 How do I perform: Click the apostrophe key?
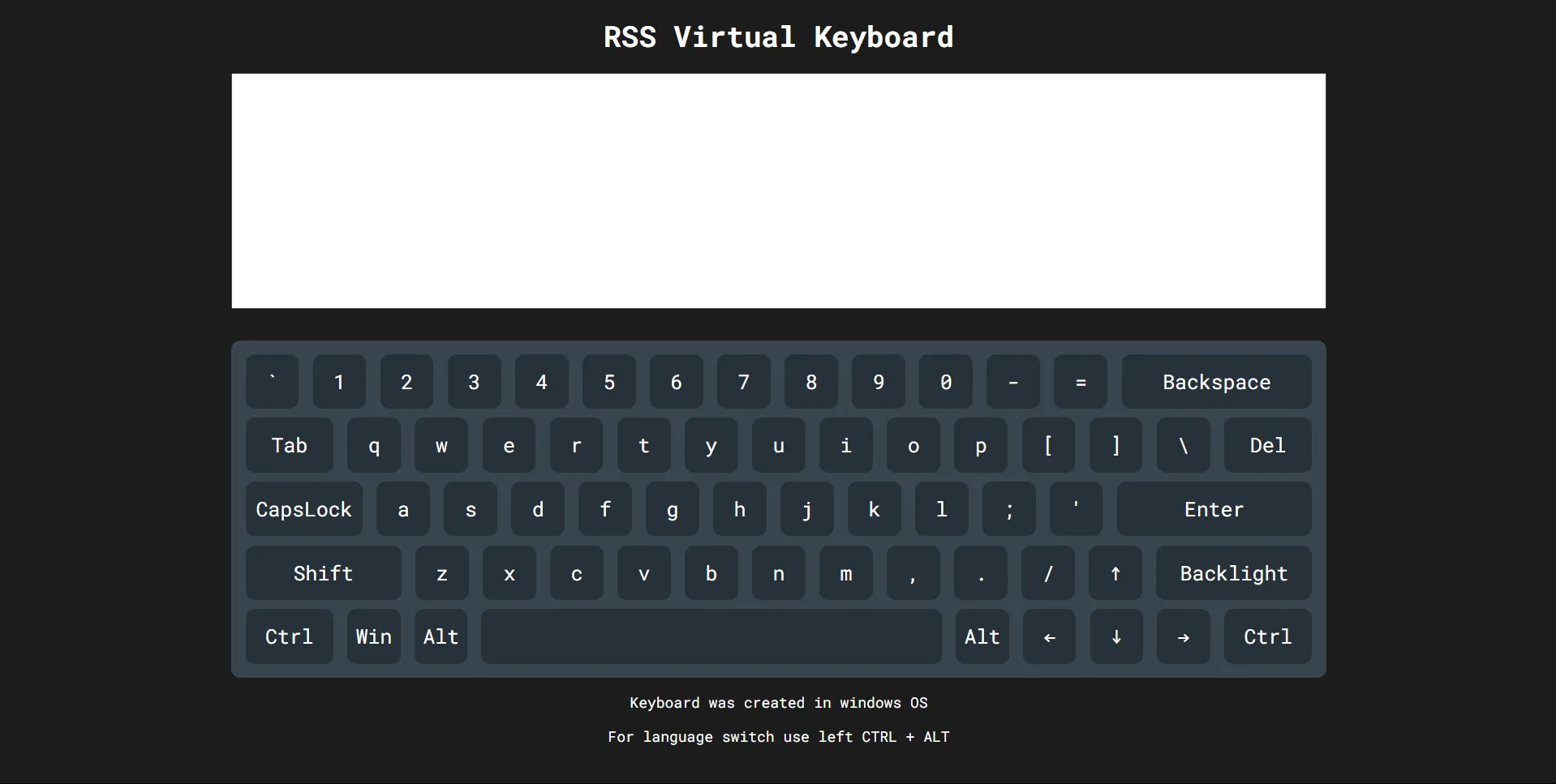coord(1076,509)
